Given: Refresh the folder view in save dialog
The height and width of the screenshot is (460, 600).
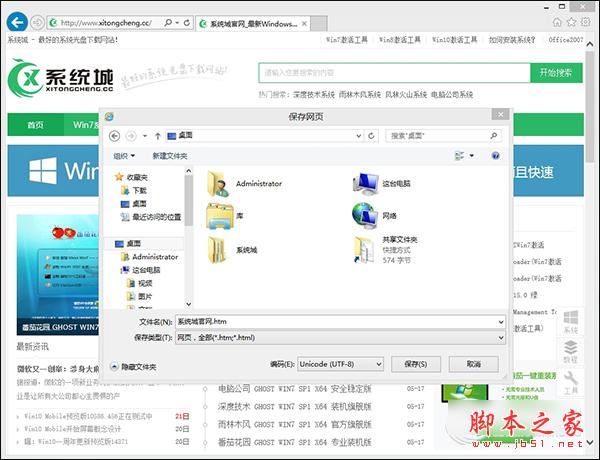Looking at the screenshot, I should point(371,136).
